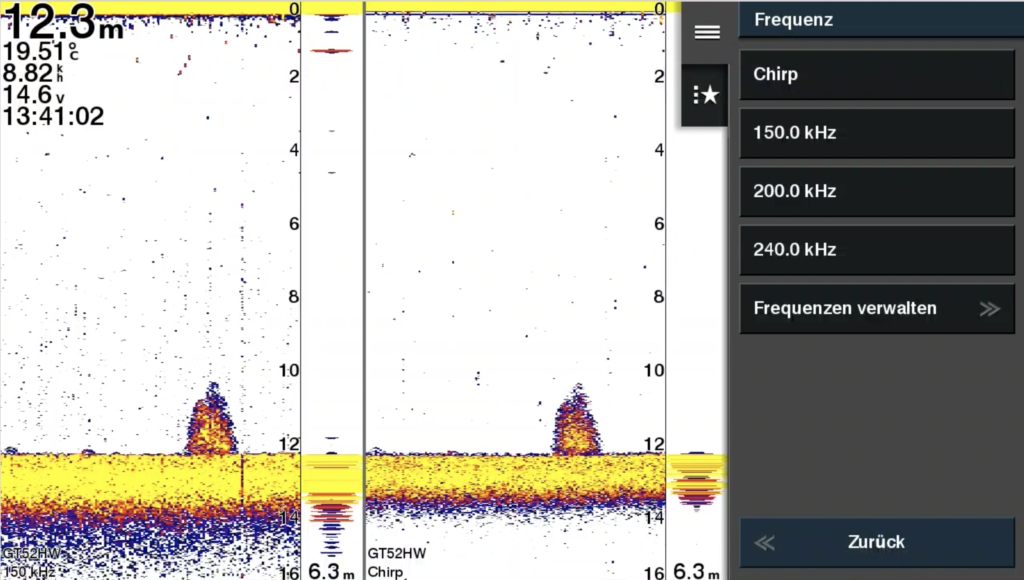The width and height of the screenshot is (1024, 580).
Task: Tap the bottom structure in the right sonar view
Action: pyautogui.click(x=577, y=424)
